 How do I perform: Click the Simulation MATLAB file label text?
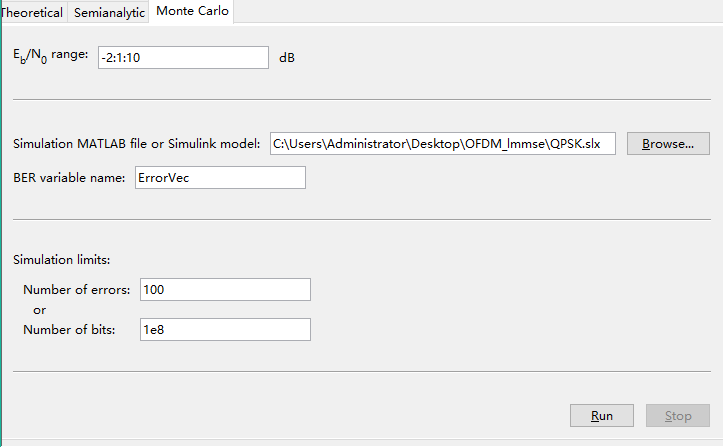pyautogui.click(x=136, y=144)
